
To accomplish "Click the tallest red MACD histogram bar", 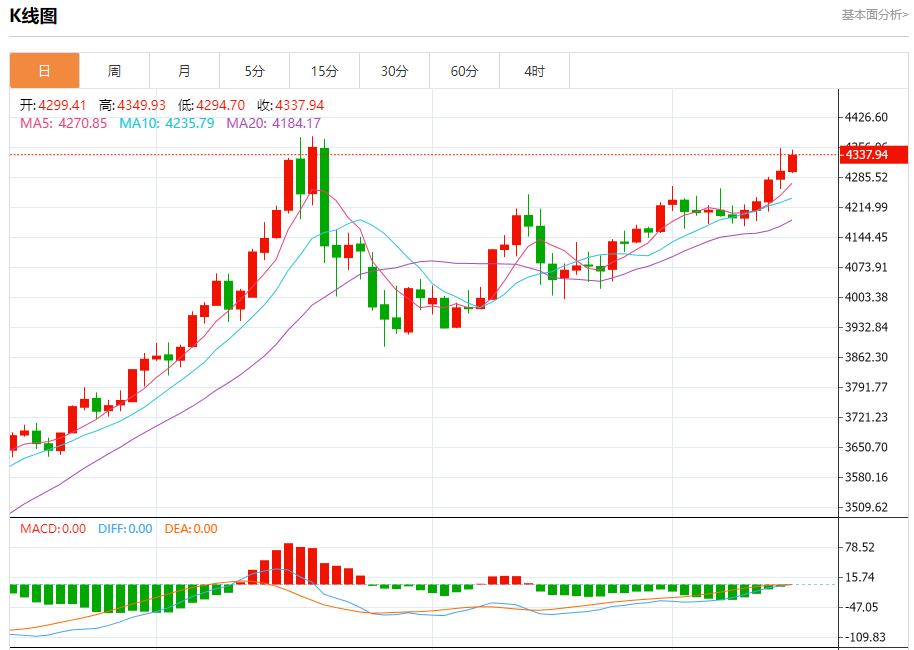I will 289,564.
